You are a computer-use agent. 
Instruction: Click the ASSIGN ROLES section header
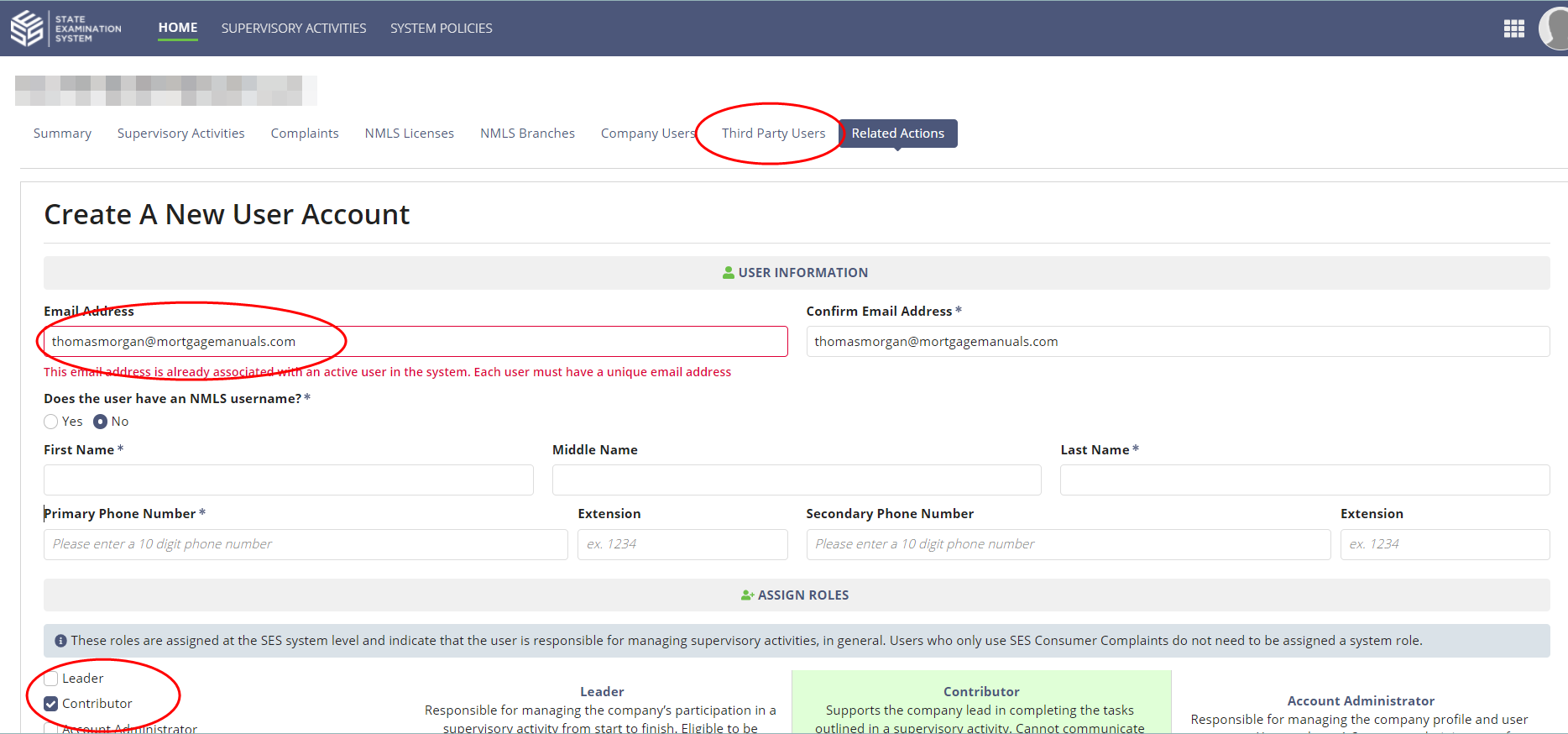797,595
